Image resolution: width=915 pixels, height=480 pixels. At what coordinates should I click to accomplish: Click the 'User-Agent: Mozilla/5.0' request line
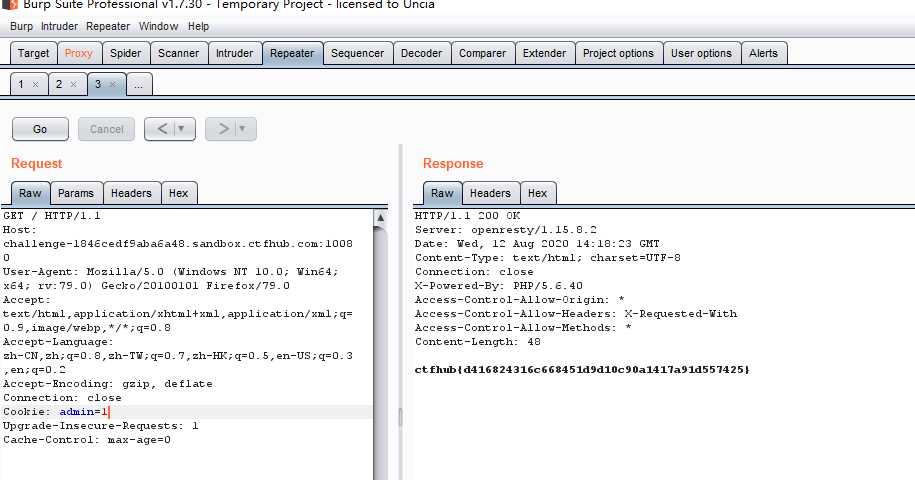pyautogui.click(x=170, y=272)
